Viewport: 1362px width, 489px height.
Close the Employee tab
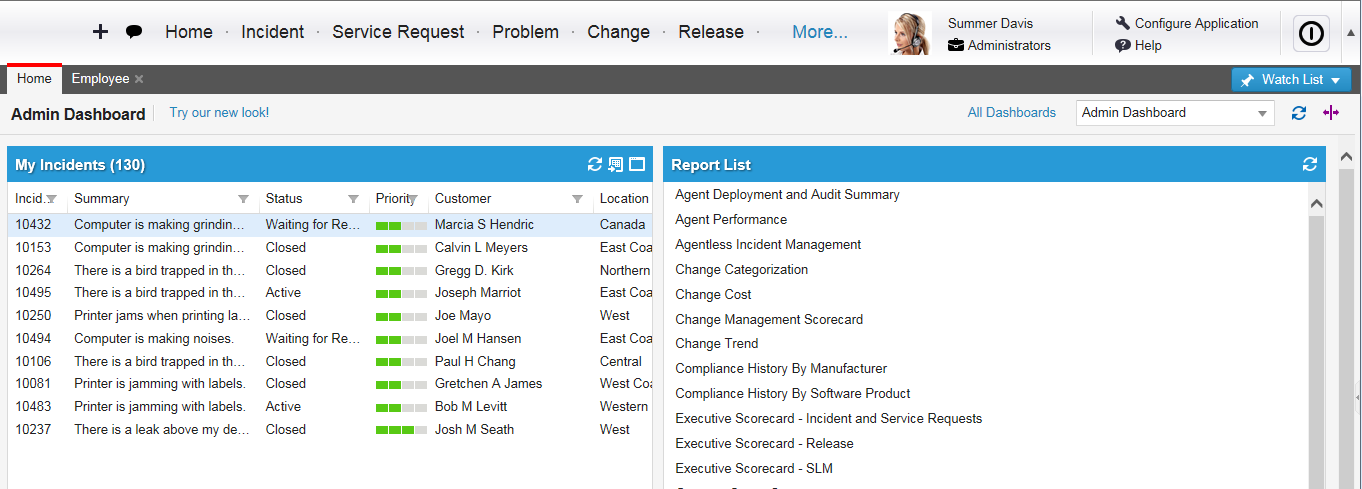[139, 79]
